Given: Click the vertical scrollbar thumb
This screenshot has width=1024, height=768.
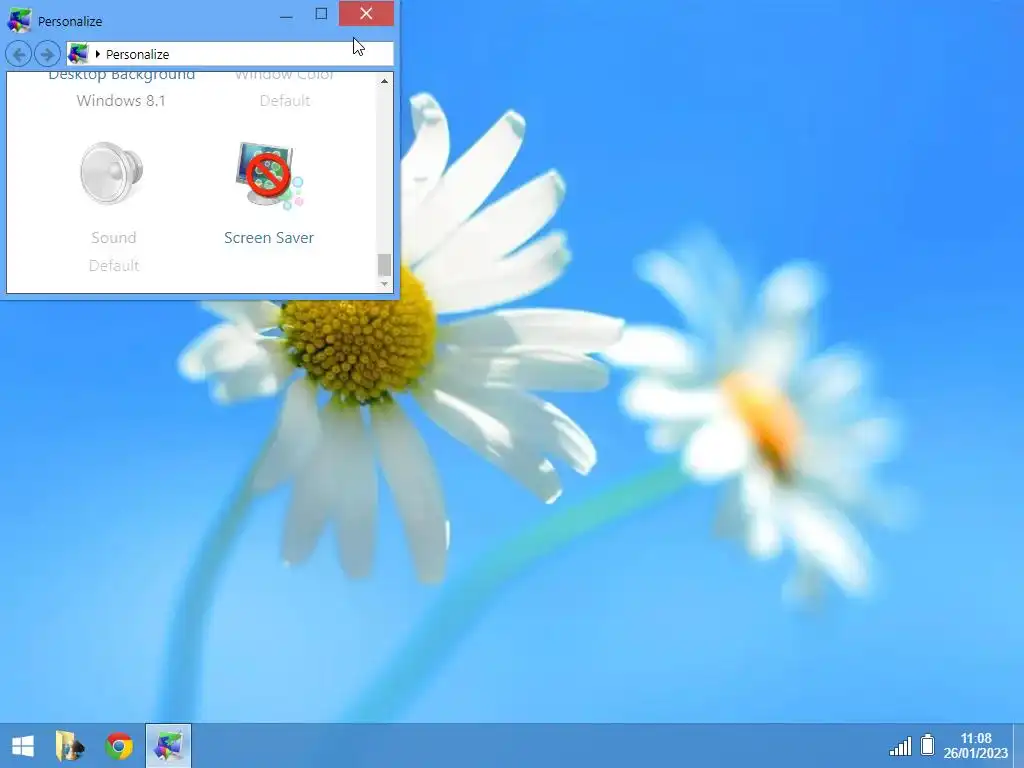Looking at the screenshot, I should [384, 264].
